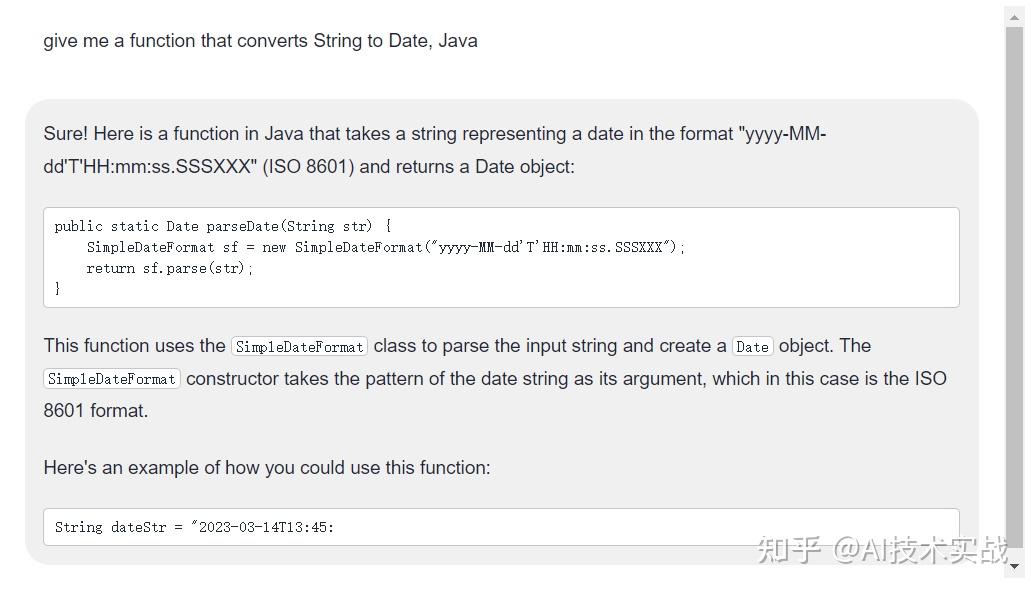1035x593 pixels.
Task: Click the 'String dateStr' example code block
Action: click(x=500, y=527)
